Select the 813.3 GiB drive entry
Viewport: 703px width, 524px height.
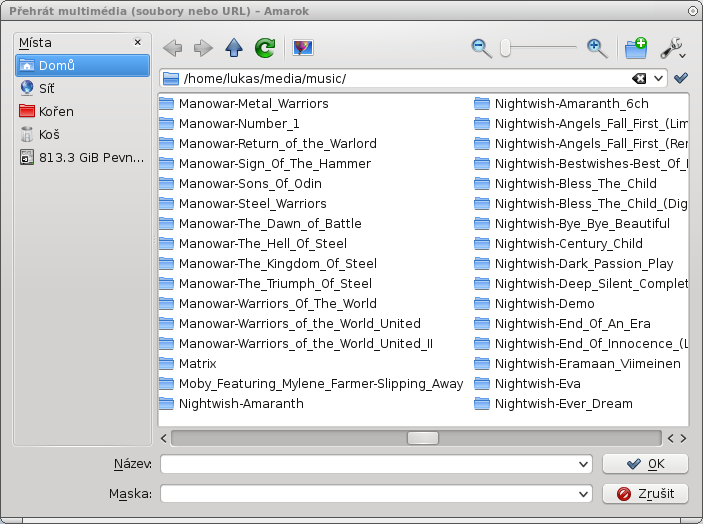pos(82,157)
